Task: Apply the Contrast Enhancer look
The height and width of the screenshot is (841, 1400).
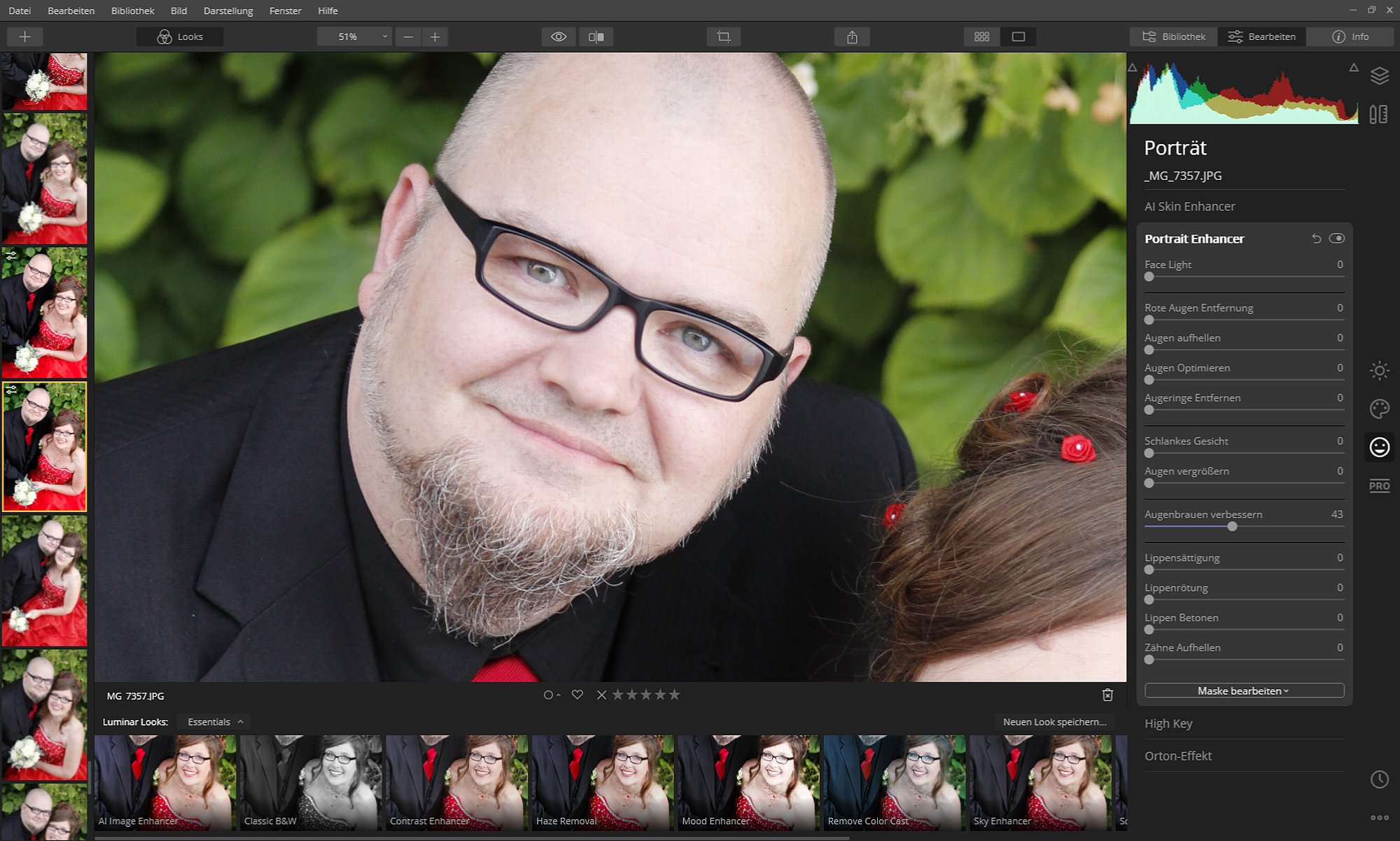Action: [x=456, y=782]
